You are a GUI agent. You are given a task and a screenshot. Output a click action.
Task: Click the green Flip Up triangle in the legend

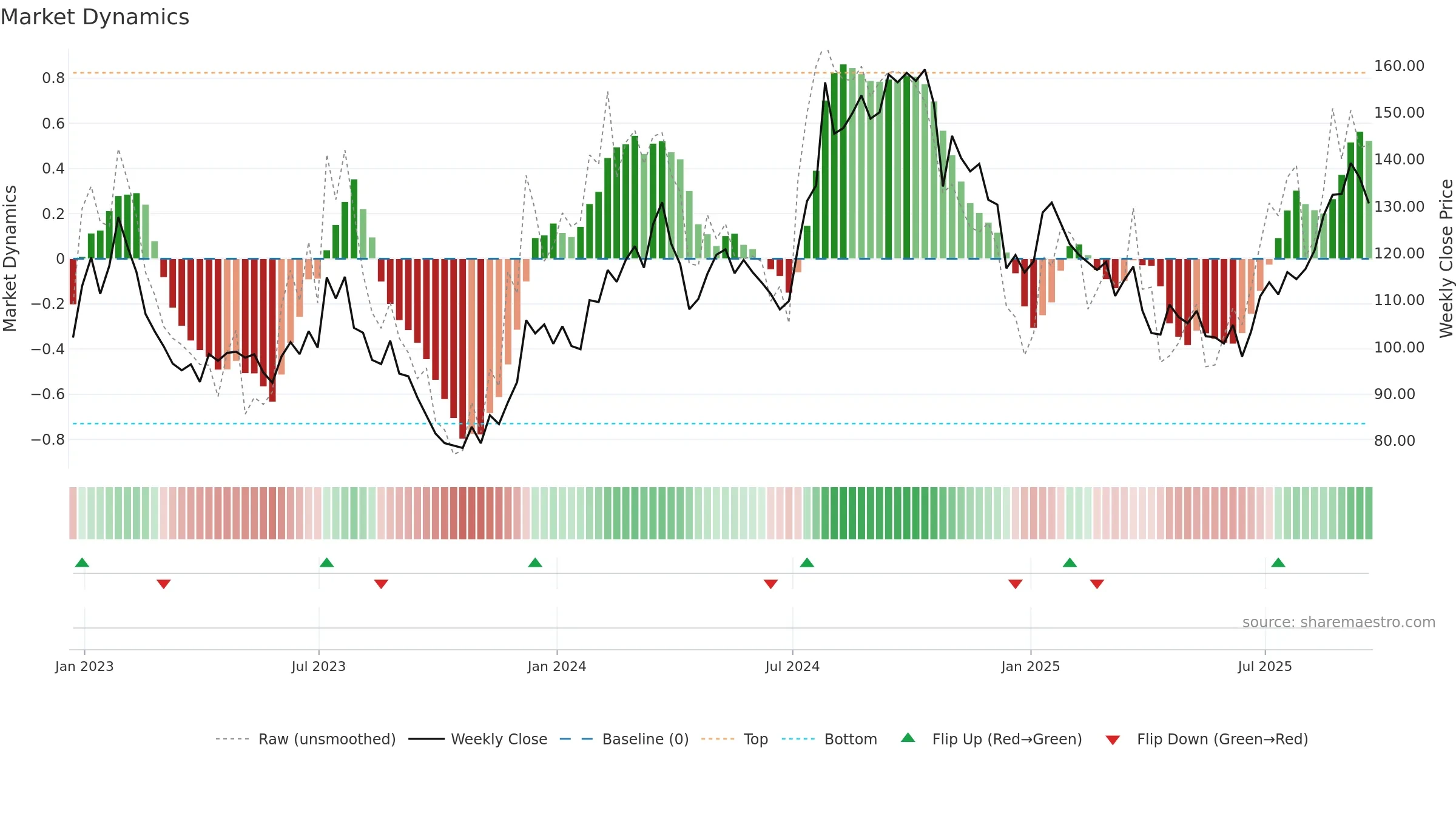[908, 738]
